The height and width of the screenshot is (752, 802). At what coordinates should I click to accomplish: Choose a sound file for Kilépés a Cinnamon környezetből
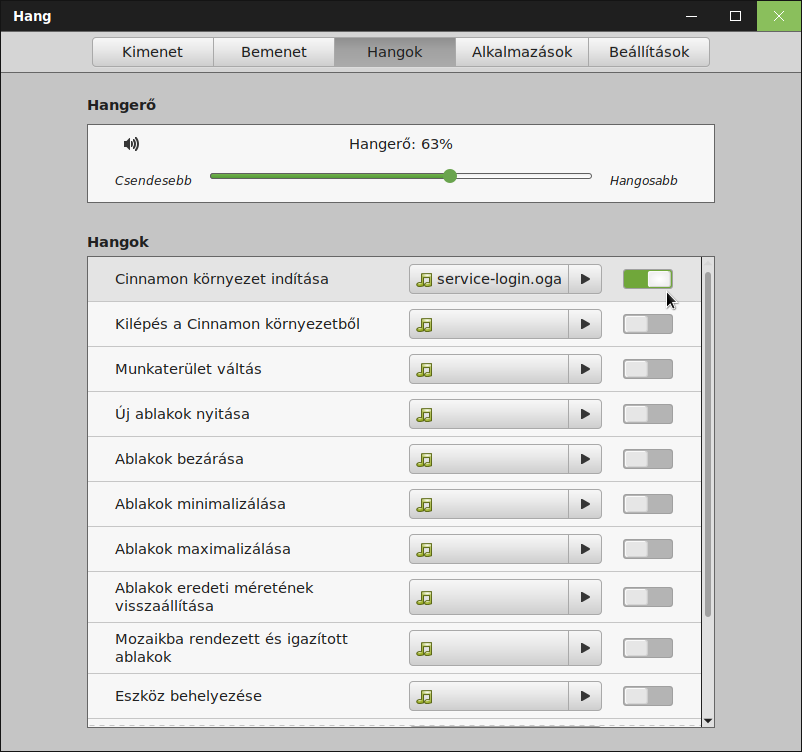488,324
